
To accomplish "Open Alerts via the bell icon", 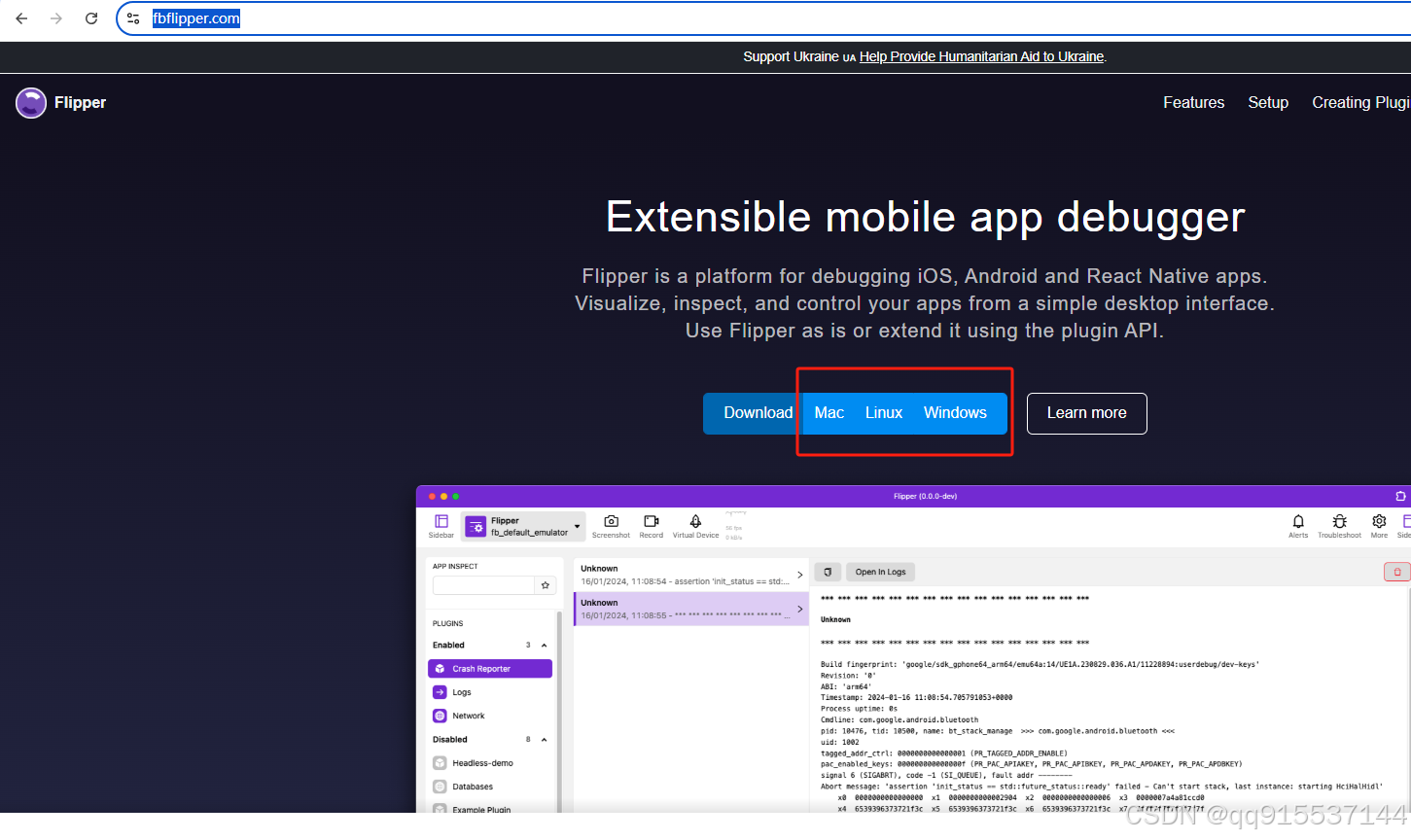I will pos(1297,526).
